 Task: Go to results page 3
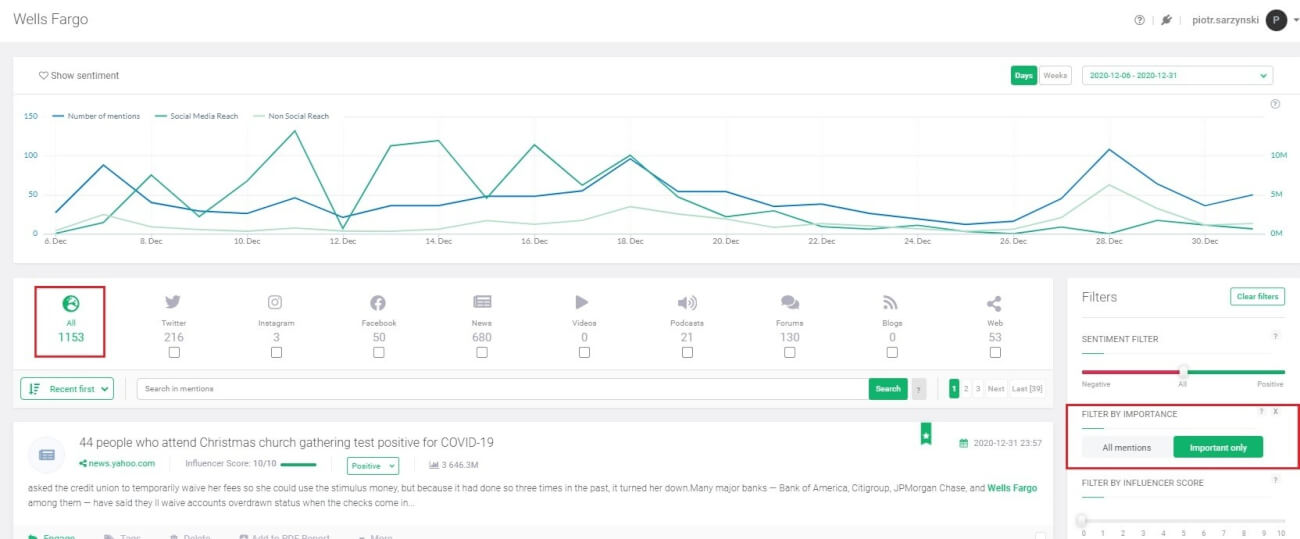pos(978,389)
